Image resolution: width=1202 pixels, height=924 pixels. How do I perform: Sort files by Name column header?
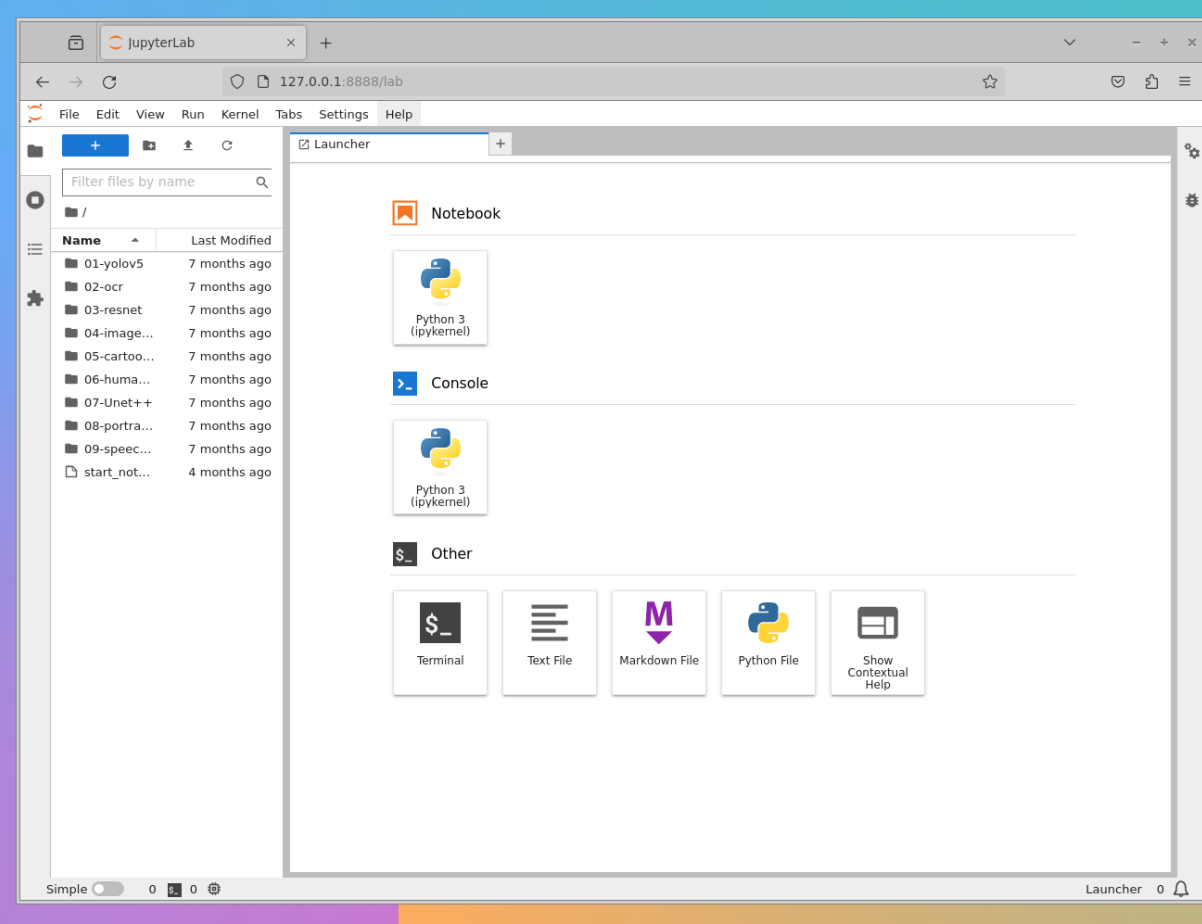pos(104,240)
